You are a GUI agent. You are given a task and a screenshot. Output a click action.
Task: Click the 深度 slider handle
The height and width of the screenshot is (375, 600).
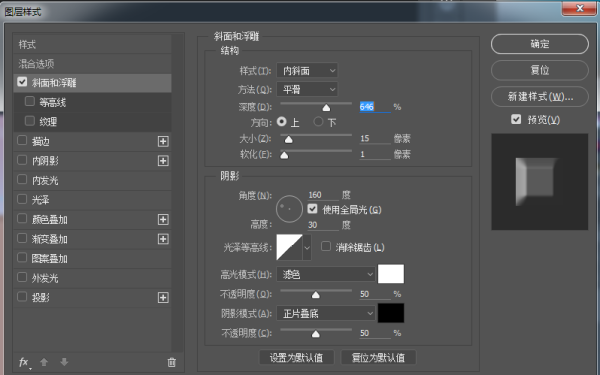(x=326, y=108)
